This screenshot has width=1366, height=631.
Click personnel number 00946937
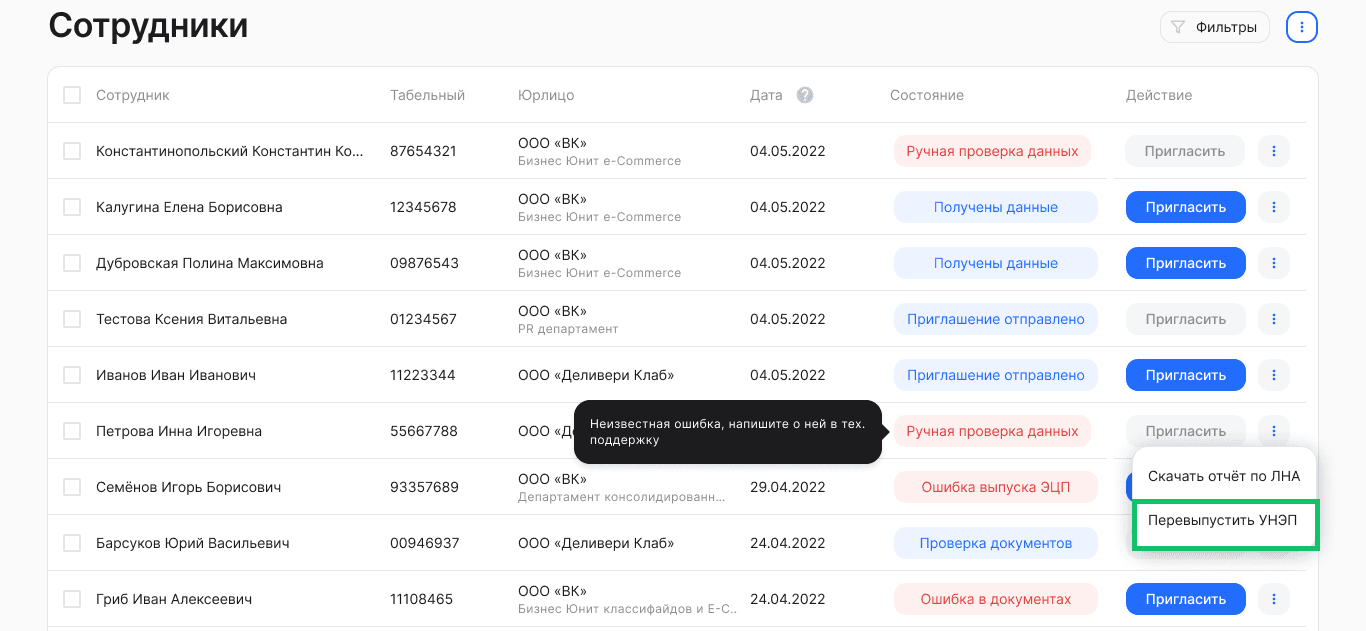424,543
